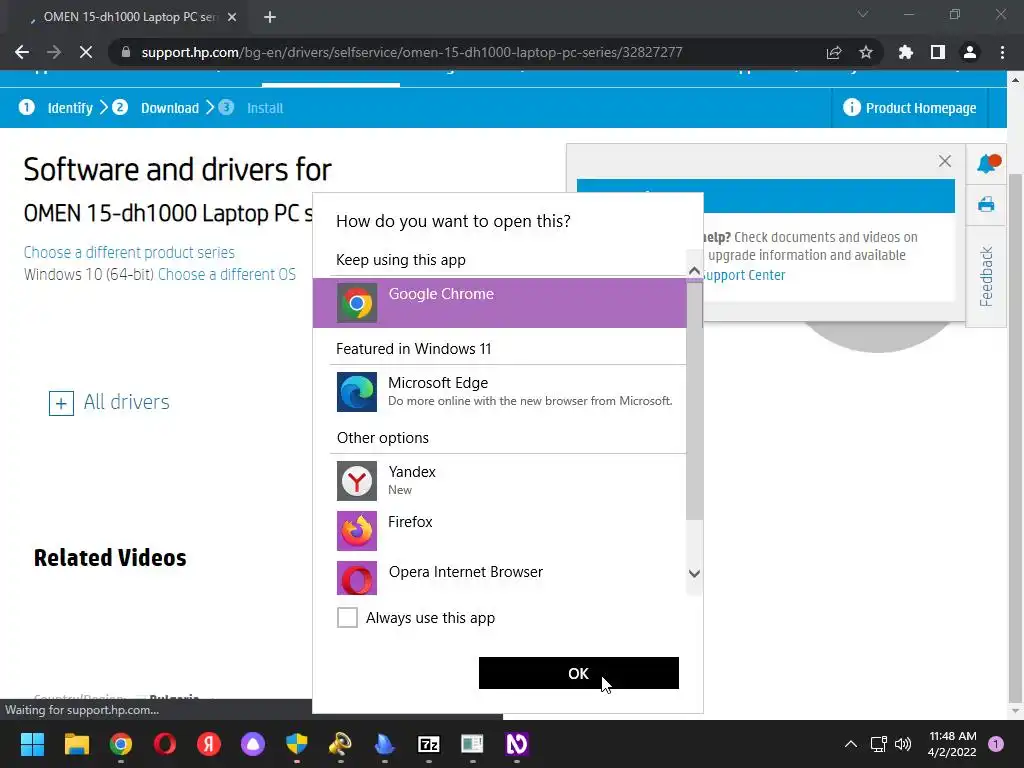
Task: Close the HP help popup panel
Action: (944, 161)
